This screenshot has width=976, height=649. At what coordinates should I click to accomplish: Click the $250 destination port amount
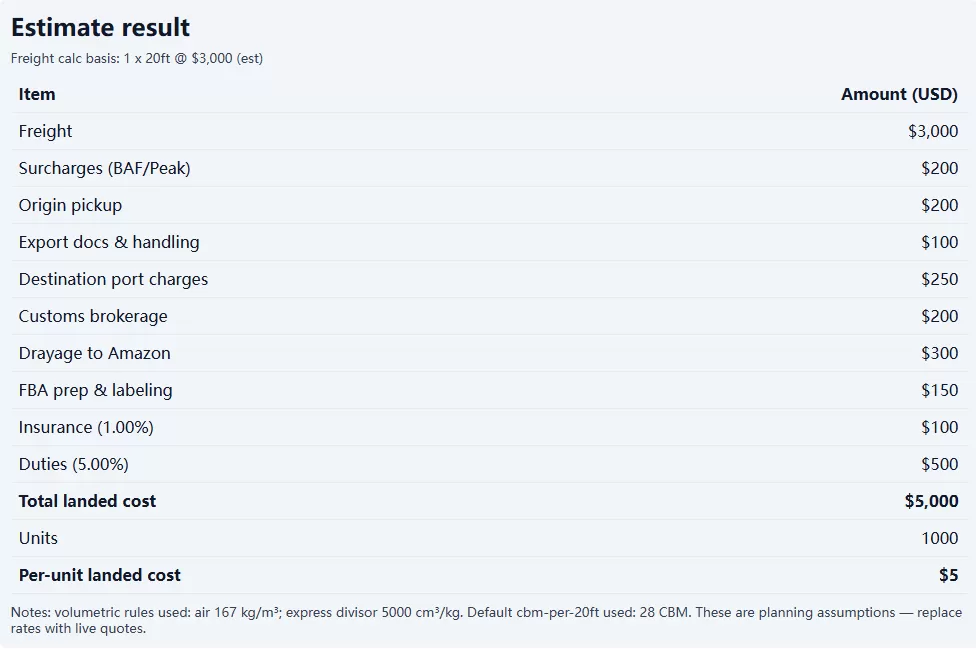click(939, 279)
